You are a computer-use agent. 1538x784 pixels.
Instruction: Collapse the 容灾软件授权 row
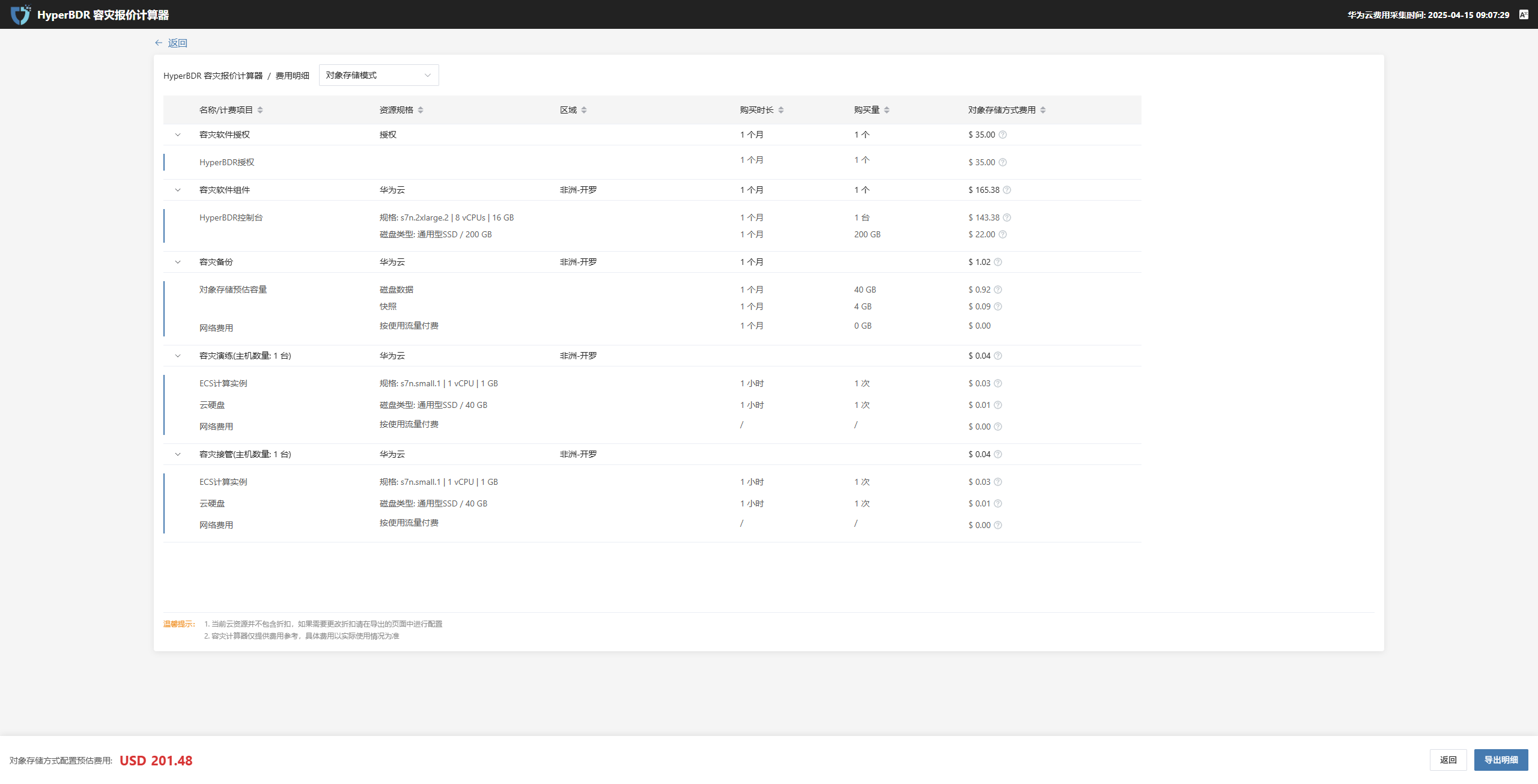click(x=178, y=135)
